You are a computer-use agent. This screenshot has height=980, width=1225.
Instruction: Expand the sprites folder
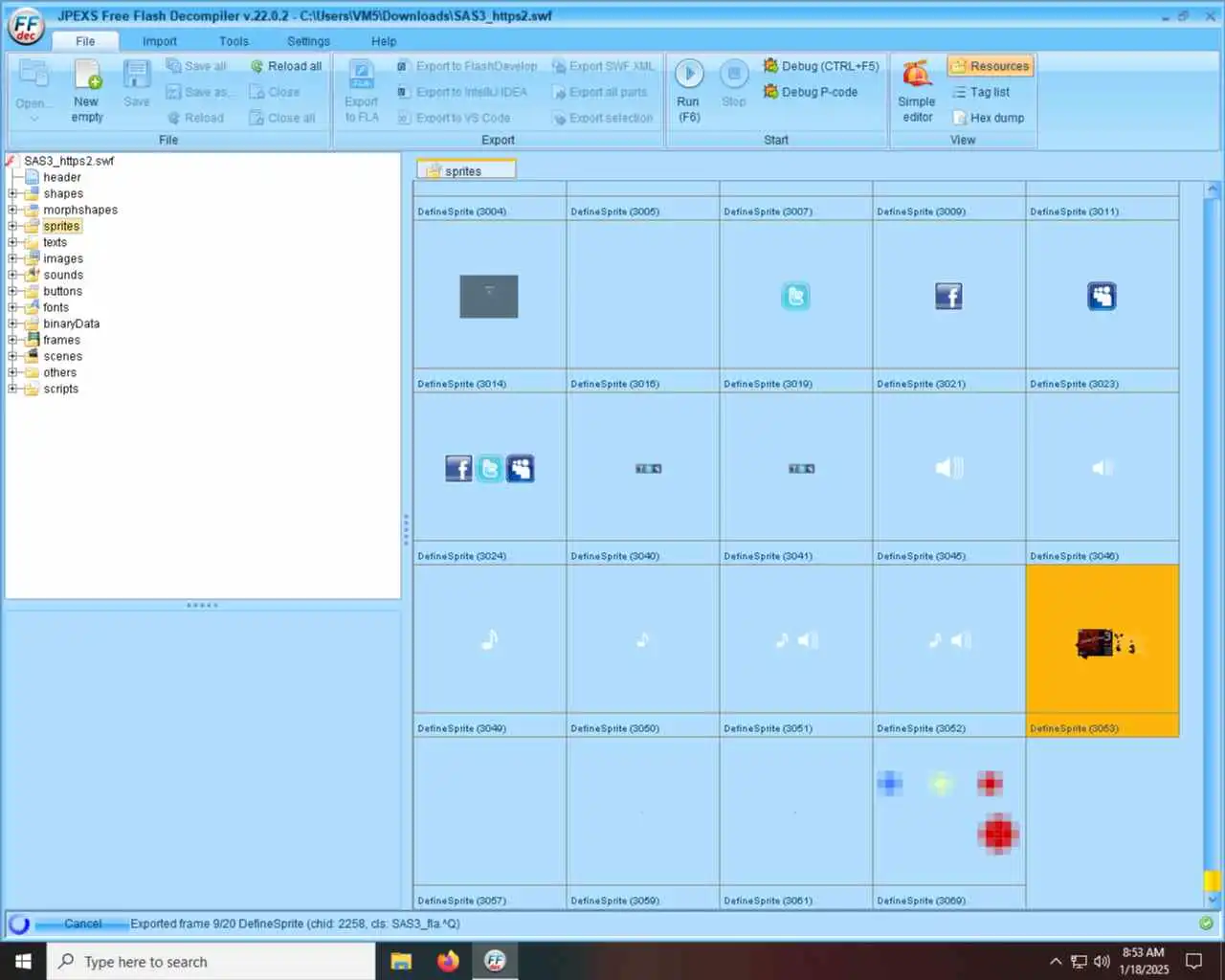point(13,226)
